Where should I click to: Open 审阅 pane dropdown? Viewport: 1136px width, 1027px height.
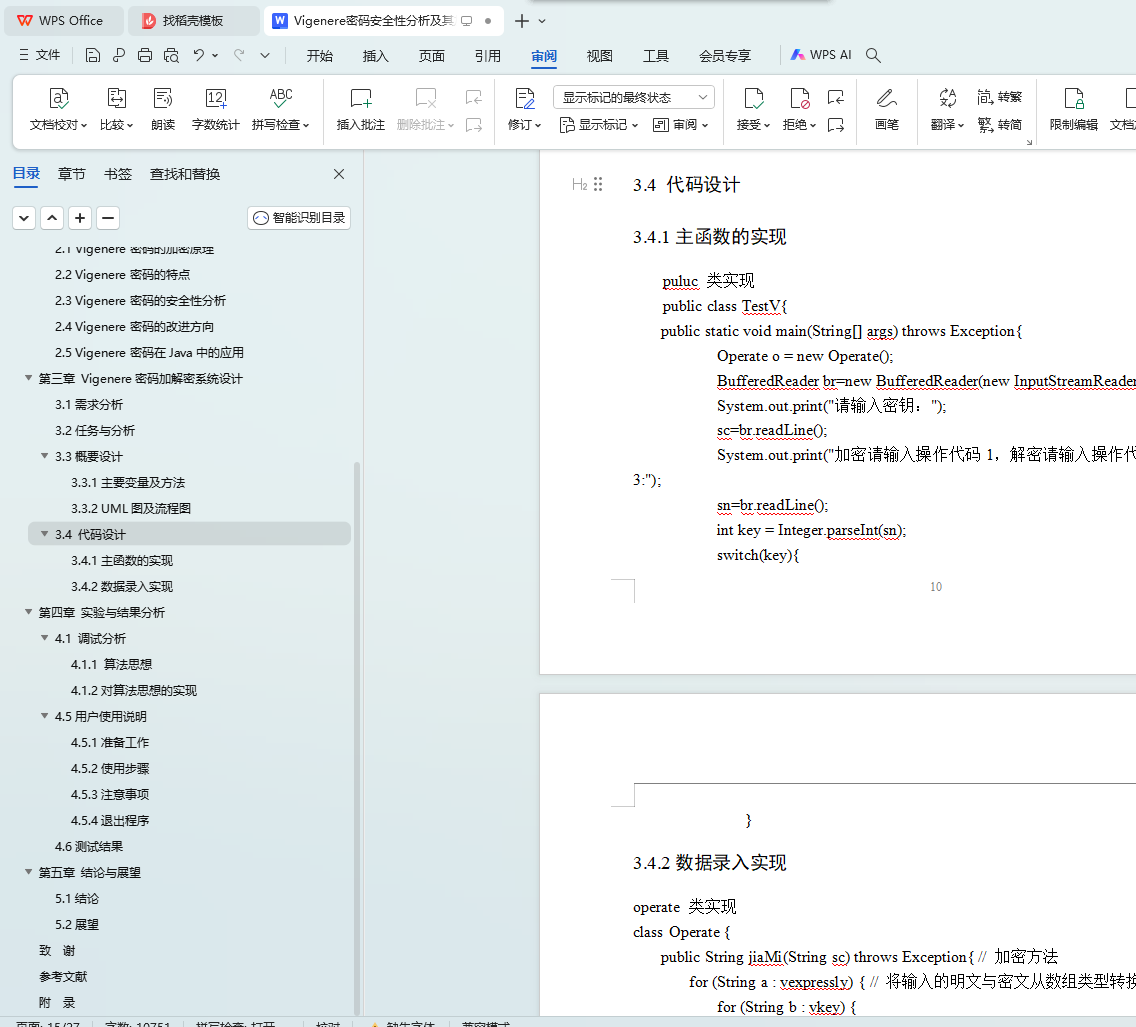point(680,125)
